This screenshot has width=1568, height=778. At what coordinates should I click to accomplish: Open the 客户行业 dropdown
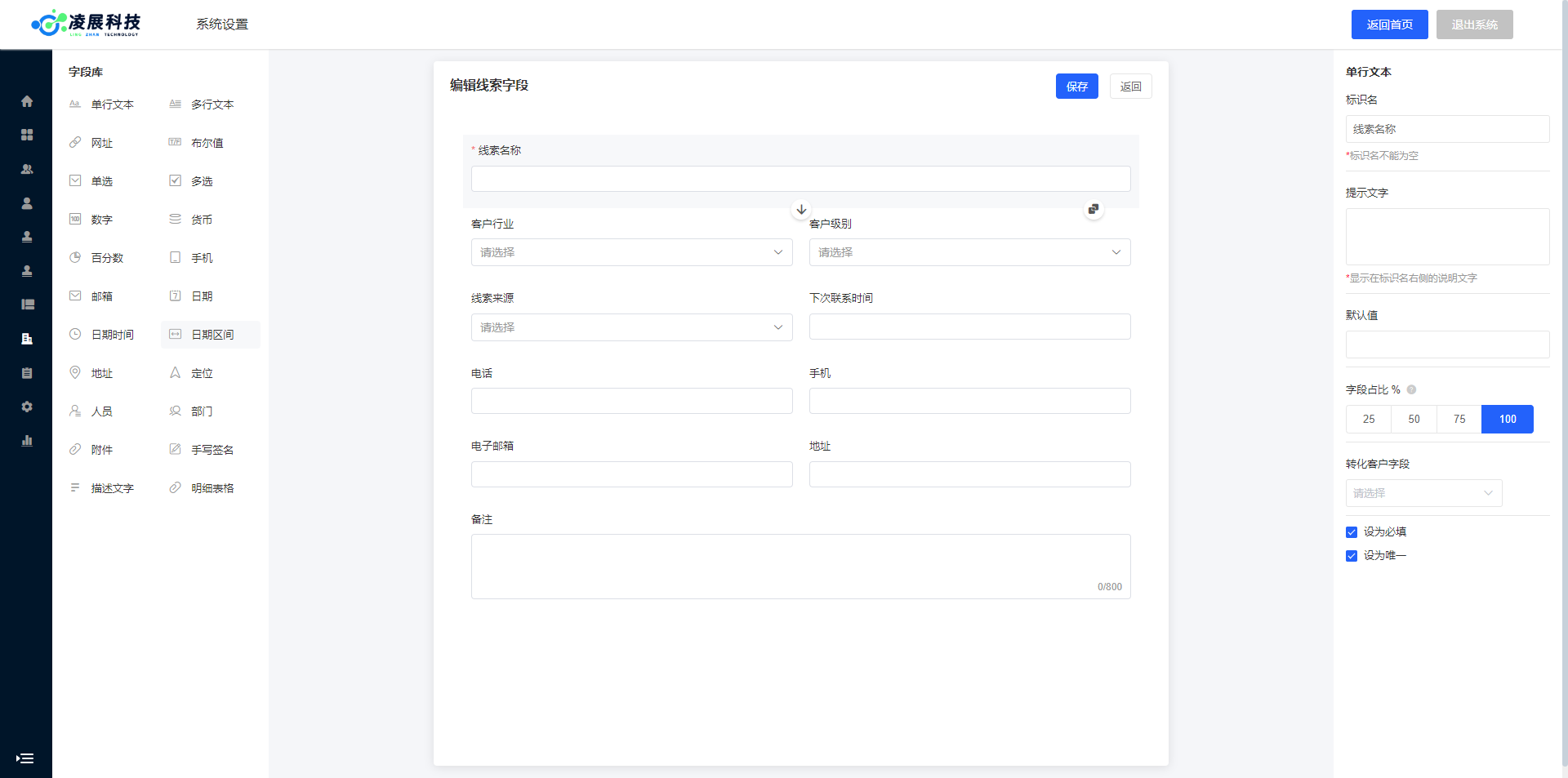coord(632,252)
